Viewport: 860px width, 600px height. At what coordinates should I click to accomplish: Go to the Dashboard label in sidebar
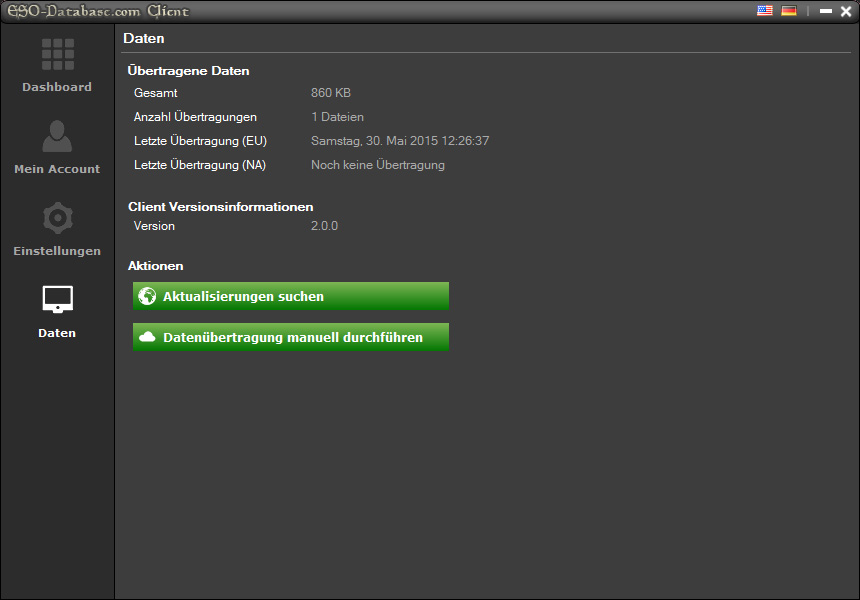[57, 87]
